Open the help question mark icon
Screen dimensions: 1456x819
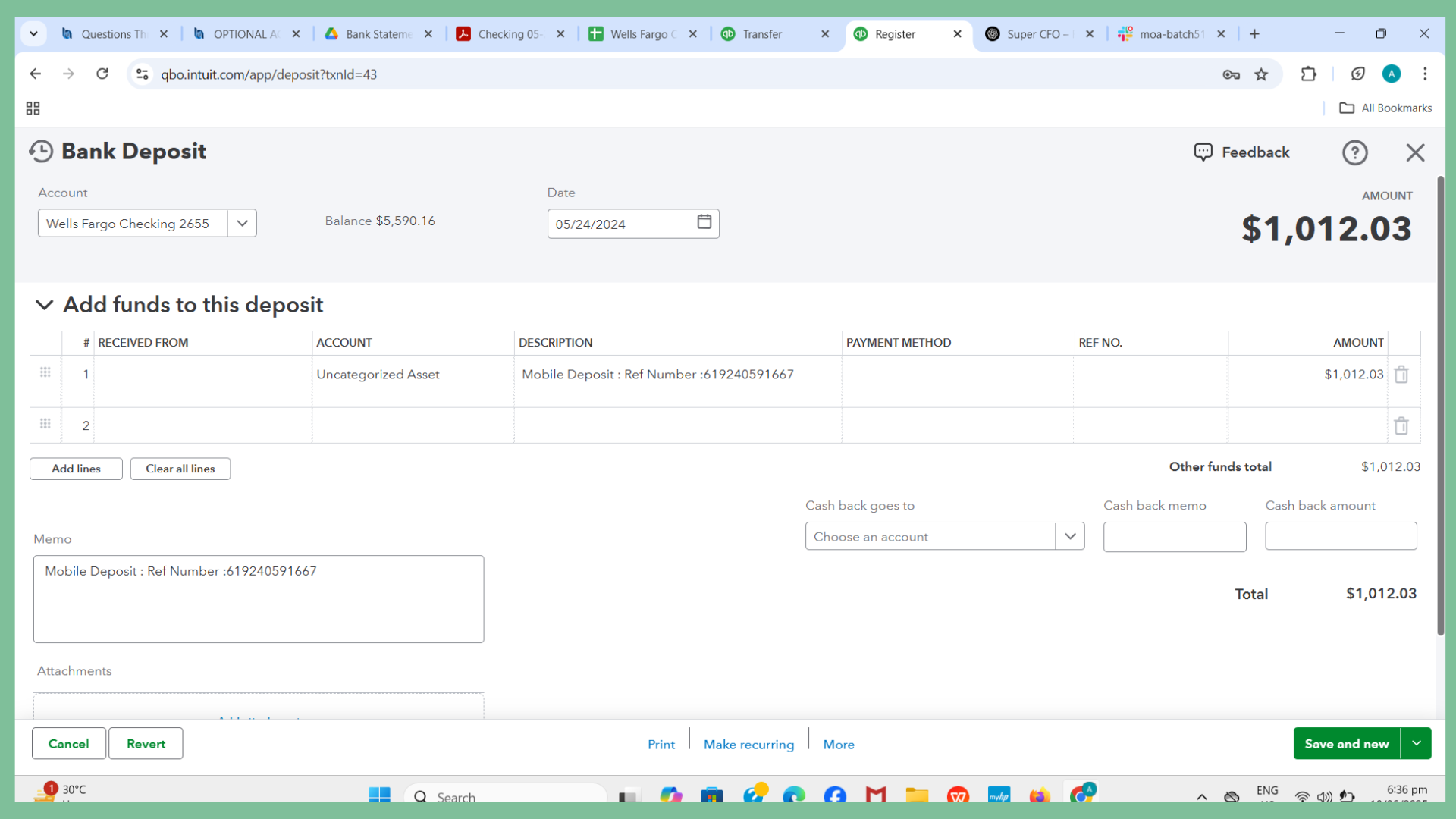click(x=1354, y=153)
